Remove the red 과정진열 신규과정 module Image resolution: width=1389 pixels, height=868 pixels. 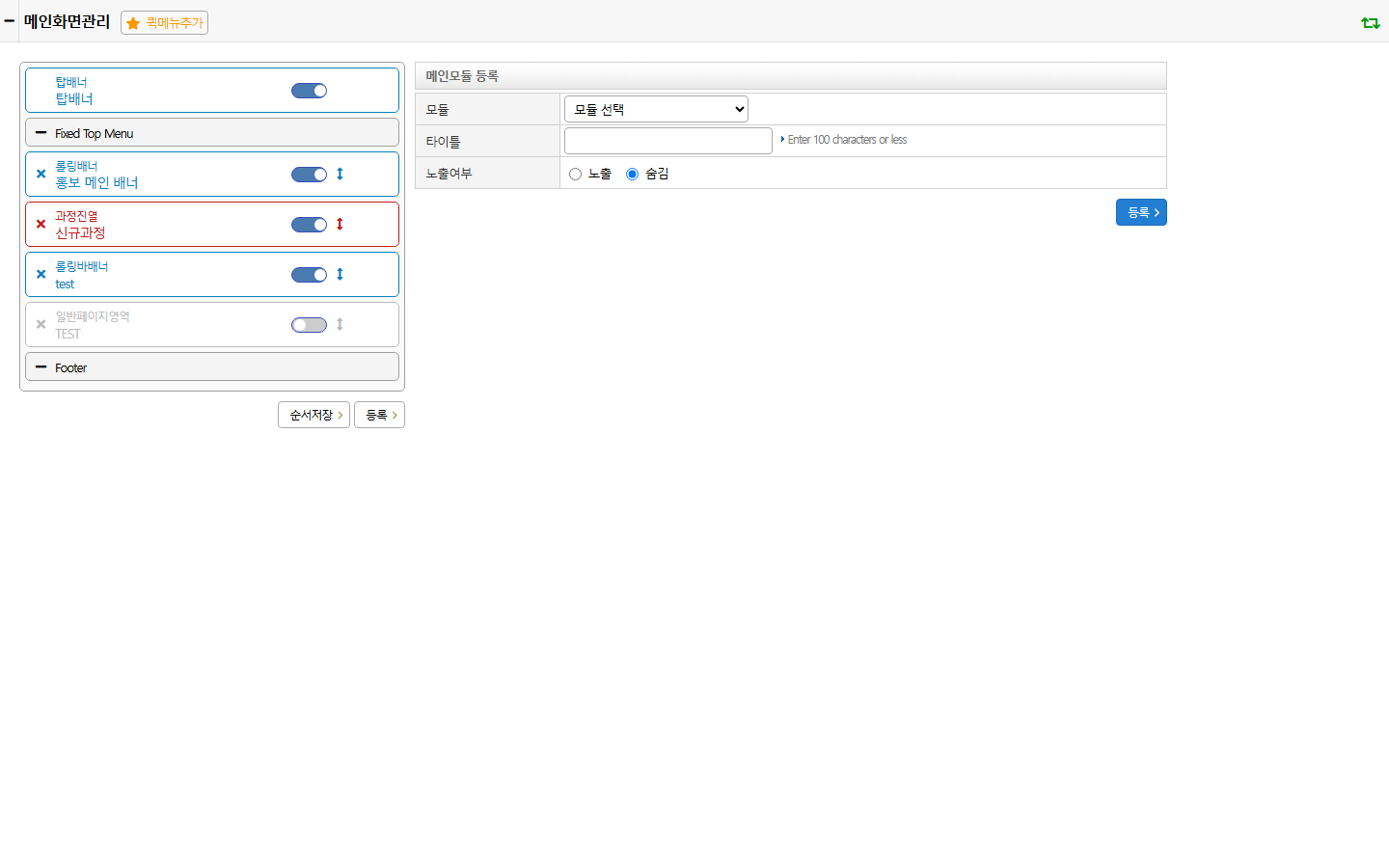point(41,225)
